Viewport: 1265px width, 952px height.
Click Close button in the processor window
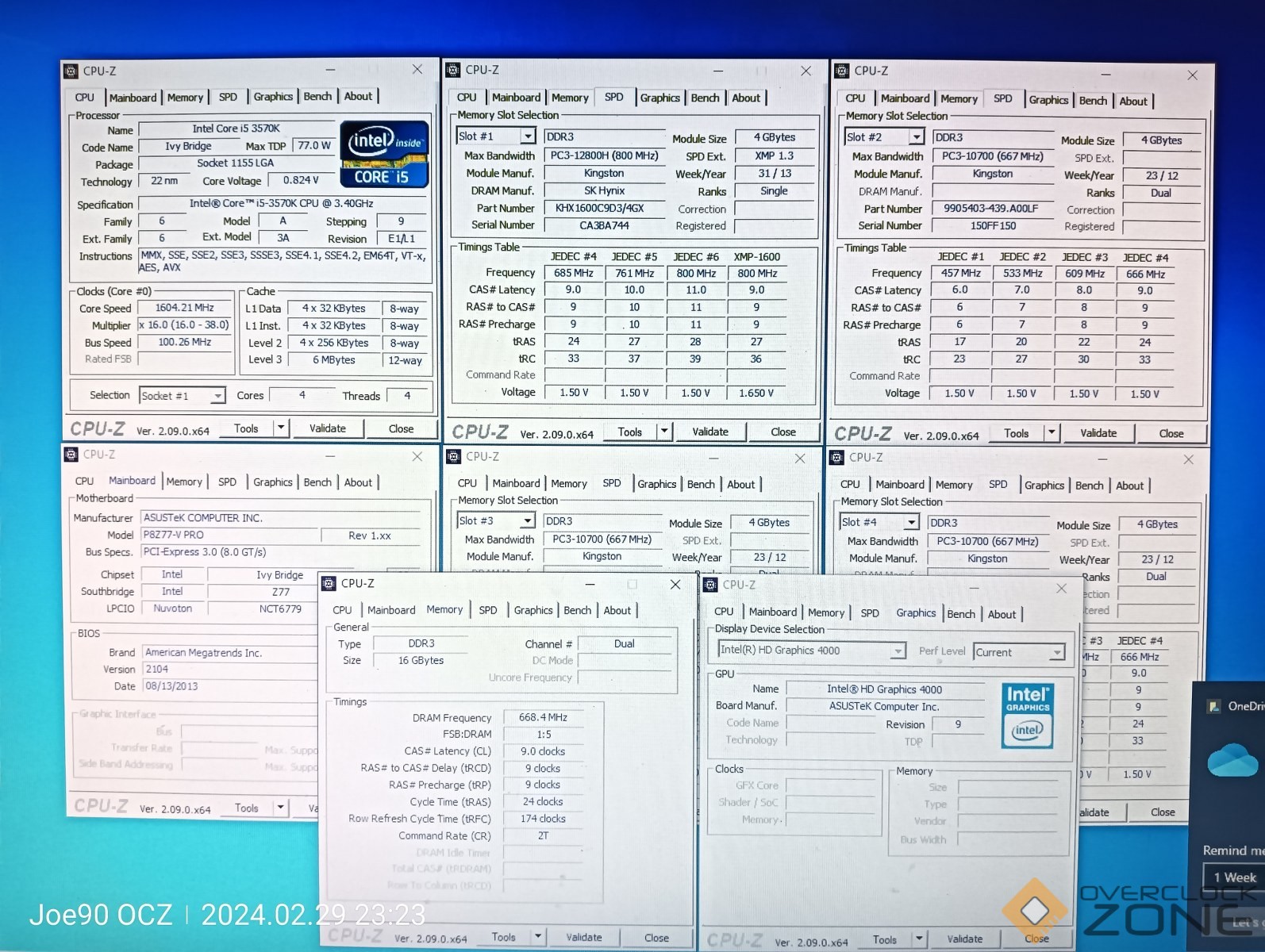click(401, 428)
